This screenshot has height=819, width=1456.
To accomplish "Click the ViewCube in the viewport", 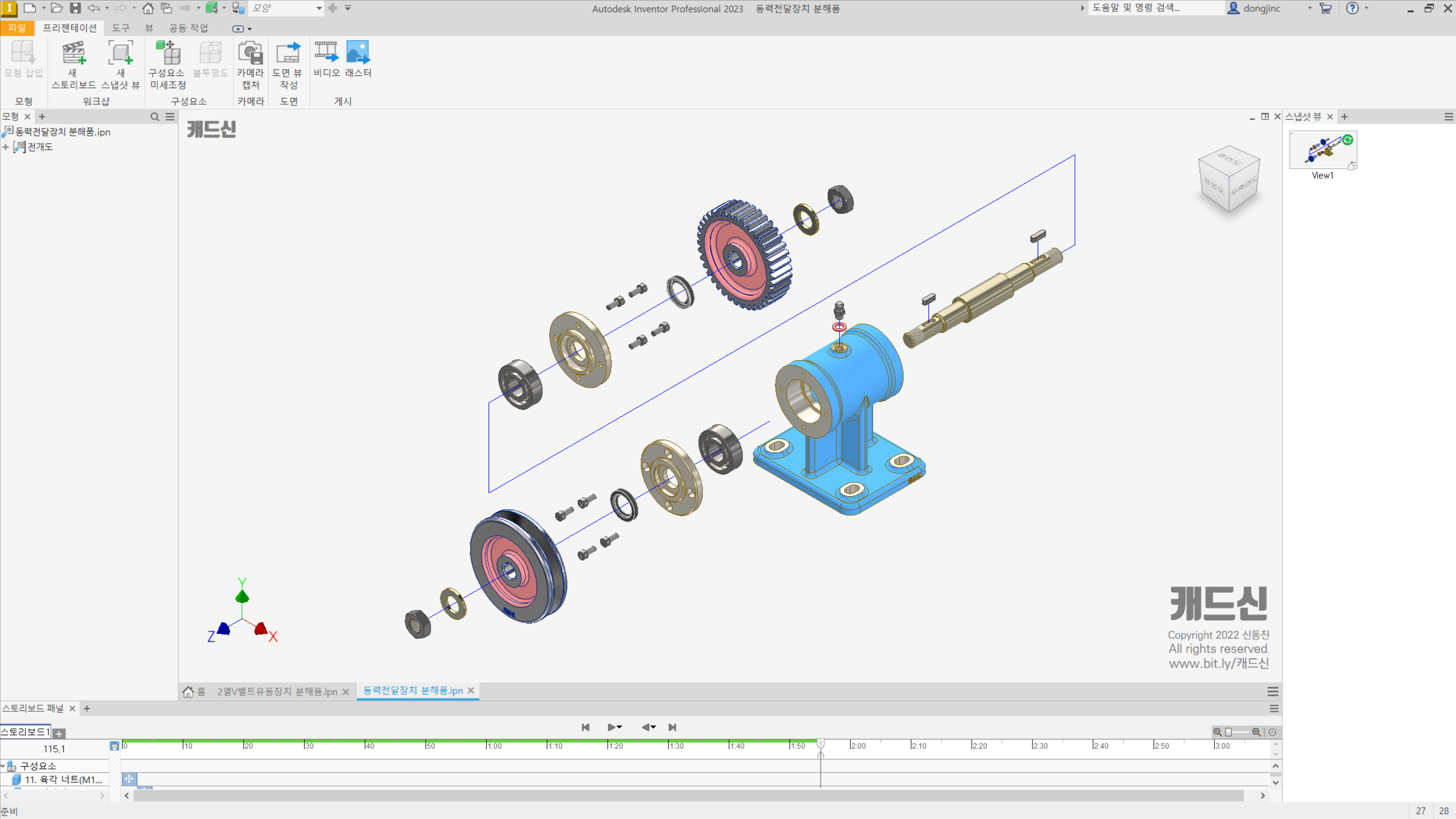I will tap(1229, 179).
